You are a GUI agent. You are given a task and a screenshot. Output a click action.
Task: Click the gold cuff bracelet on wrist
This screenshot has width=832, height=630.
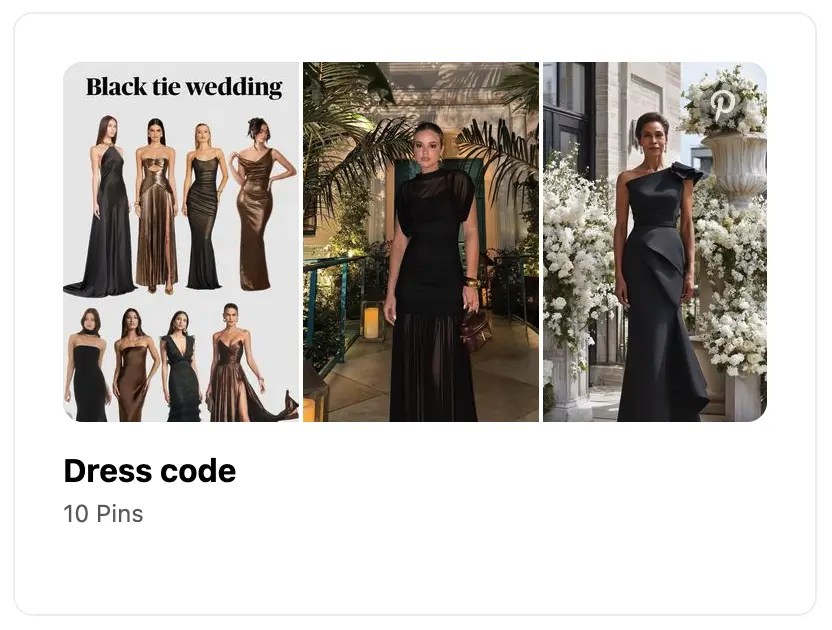pos(470,282)
